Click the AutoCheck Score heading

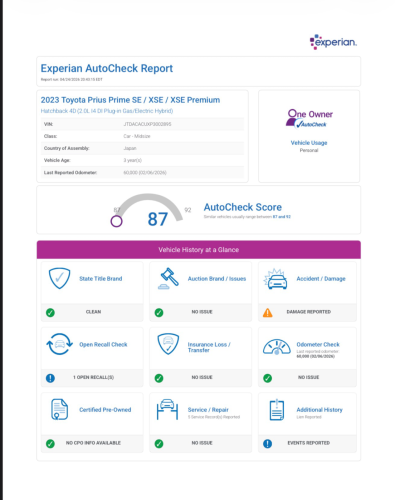(x=243, y=207)
